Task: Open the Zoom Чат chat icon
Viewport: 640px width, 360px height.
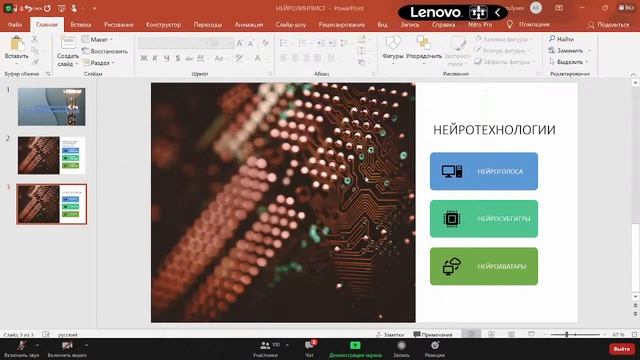Action: coord(309,346)
